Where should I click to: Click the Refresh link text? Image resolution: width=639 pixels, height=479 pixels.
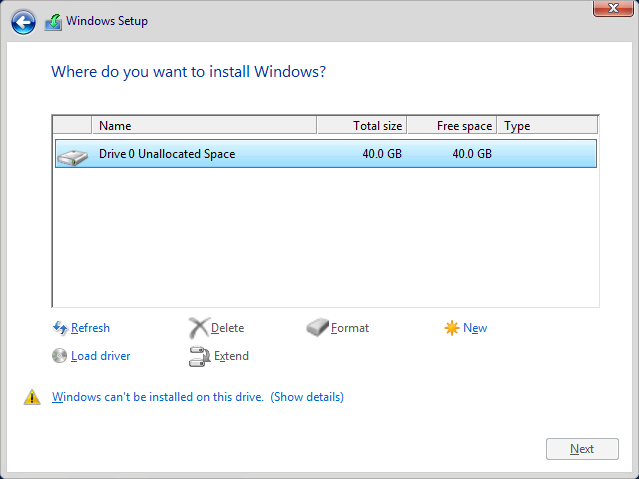coord(90,328)
